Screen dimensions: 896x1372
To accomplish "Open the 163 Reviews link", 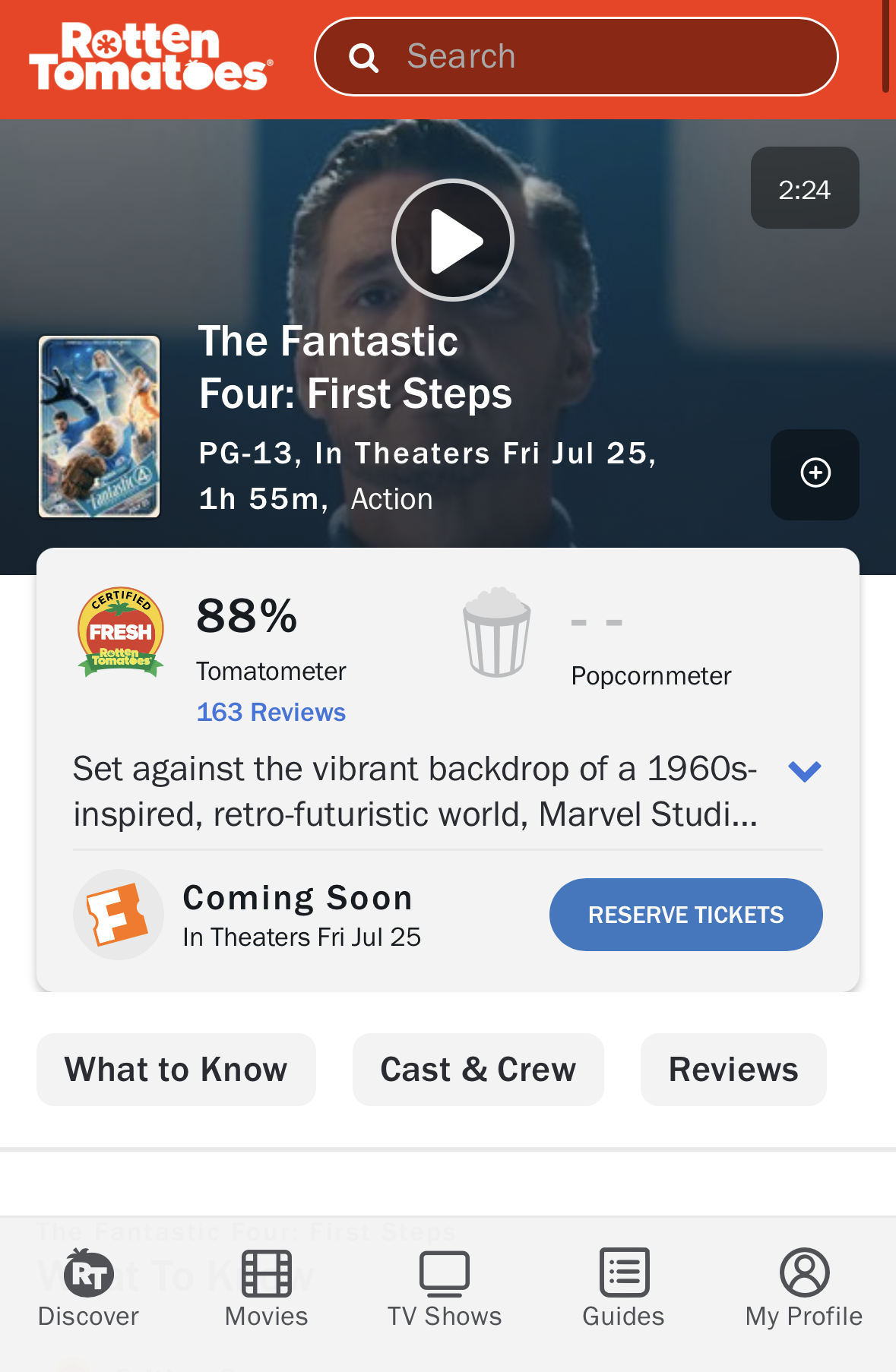I will pos(271,712).
